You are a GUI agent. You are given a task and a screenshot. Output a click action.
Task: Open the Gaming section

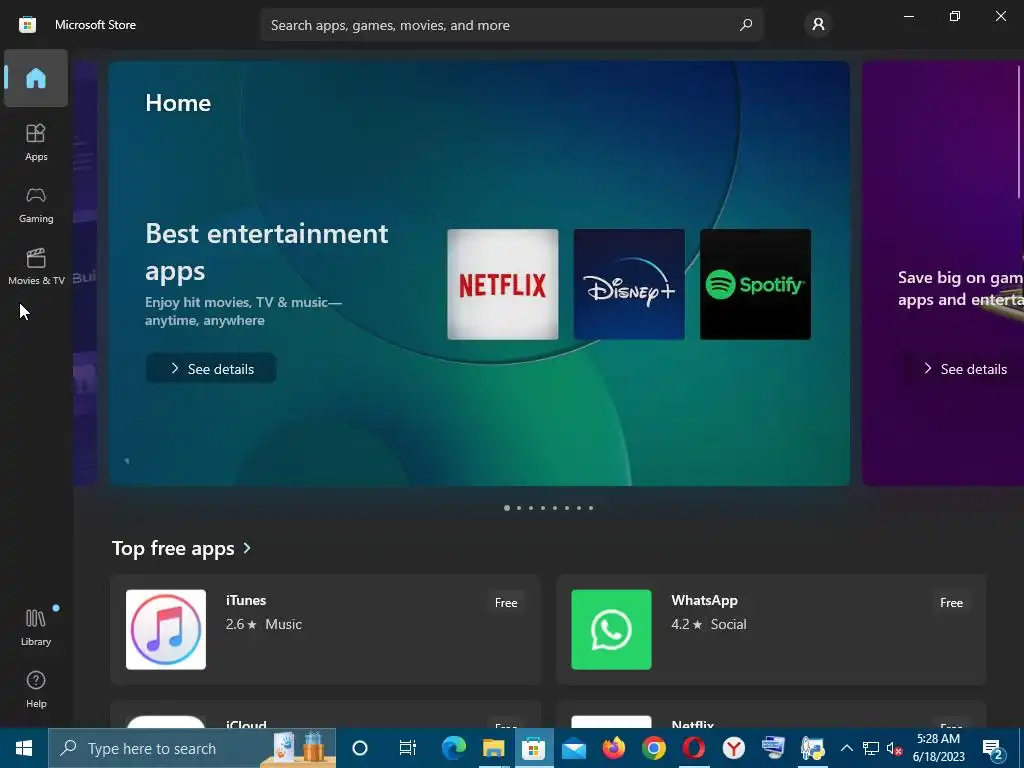click(x=36, y=204)
